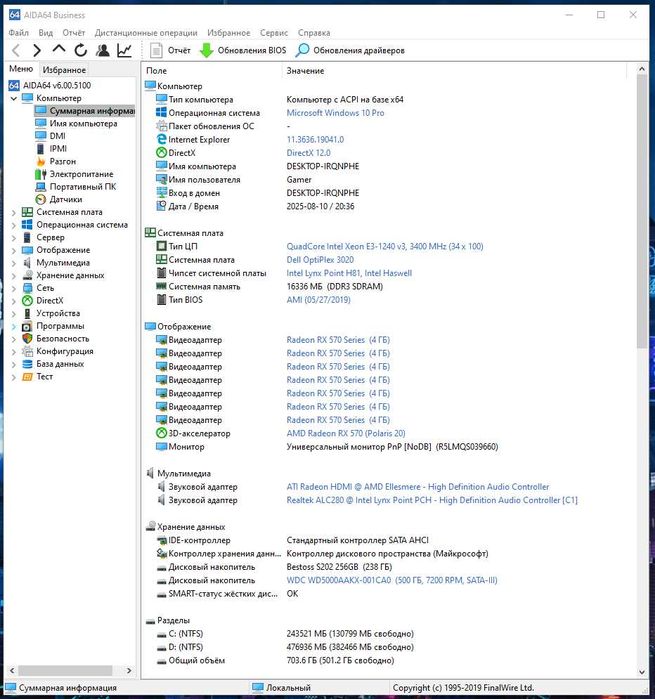Screen dimensions: 655x699
Task: Click the Тест tree icon
Action: 27,377
